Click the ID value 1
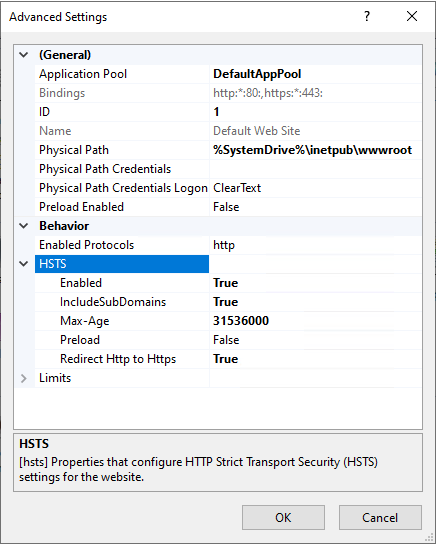The height and width of the screenshot is (544, 436). tap(216, 112)
